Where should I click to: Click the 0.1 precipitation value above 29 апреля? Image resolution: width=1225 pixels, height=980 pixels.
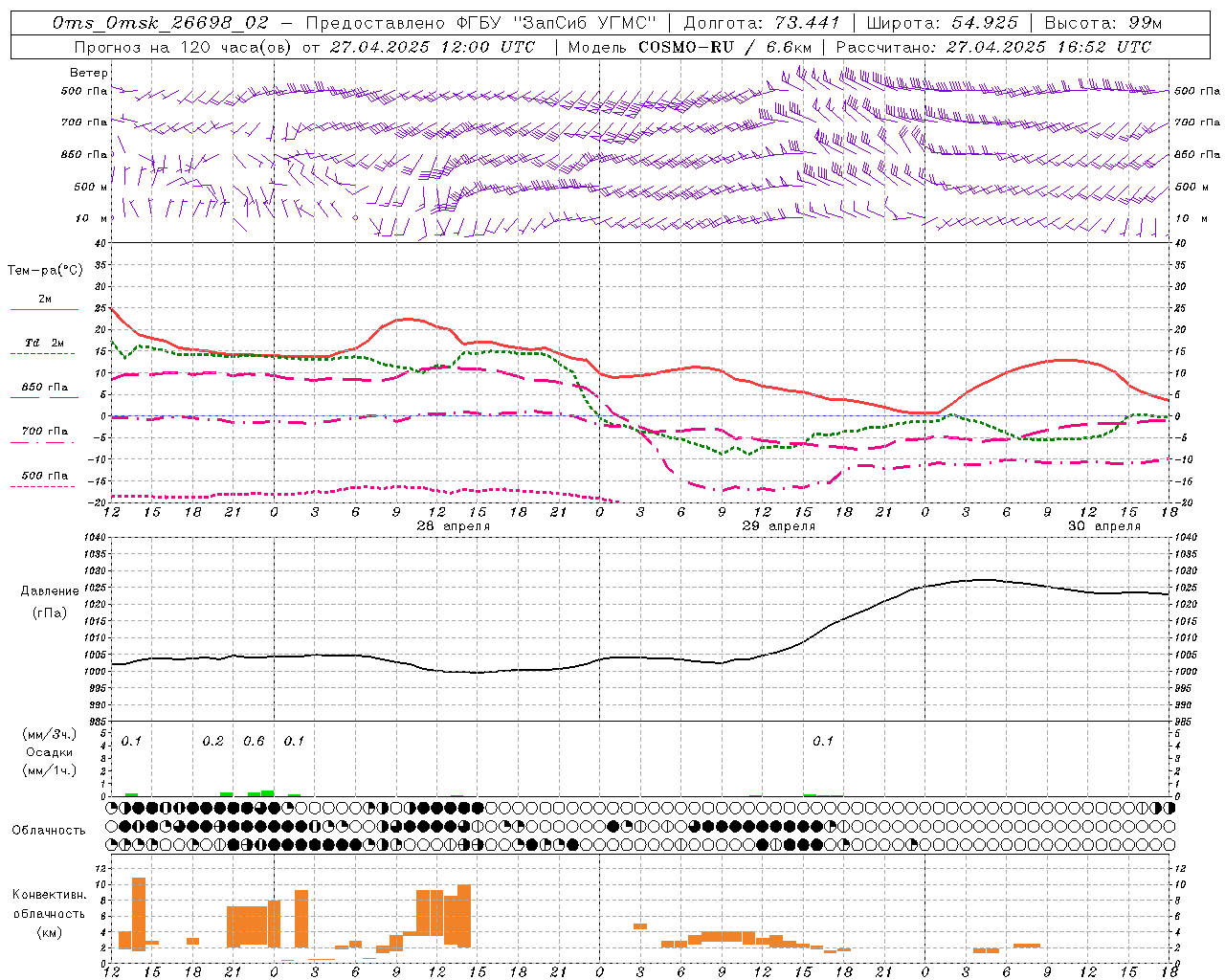point(823,742)
